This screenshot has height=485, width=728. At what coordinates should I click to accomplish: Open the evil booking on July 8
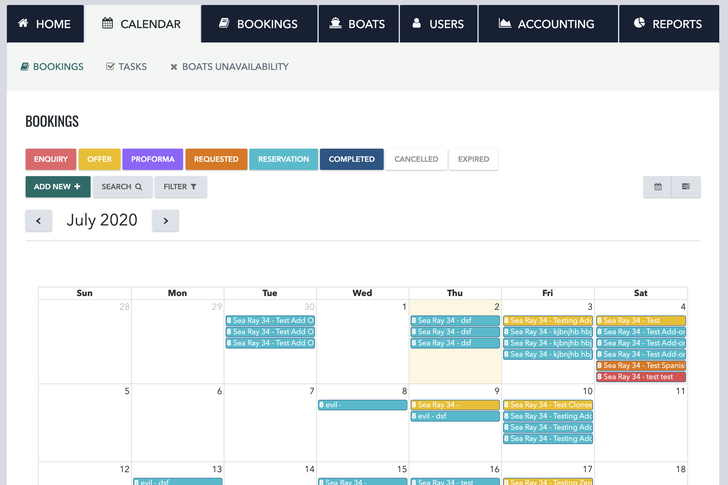pos(362,405)
